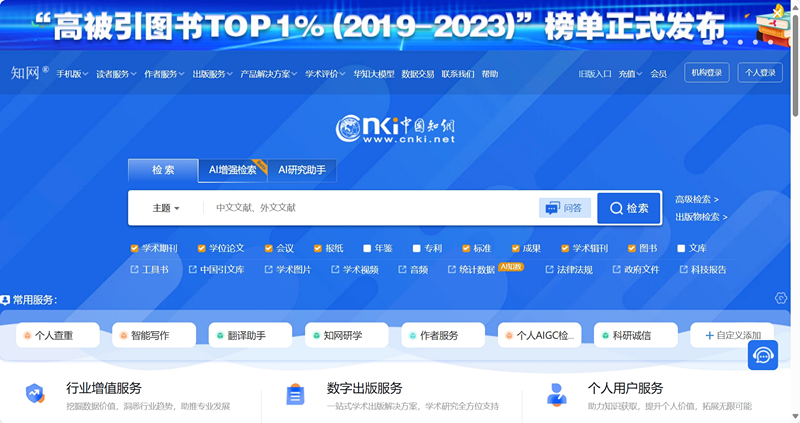Switch to the AI研究助手 tab
The image size is (800, 423).
pyautogui.click(x=302, y=170)
